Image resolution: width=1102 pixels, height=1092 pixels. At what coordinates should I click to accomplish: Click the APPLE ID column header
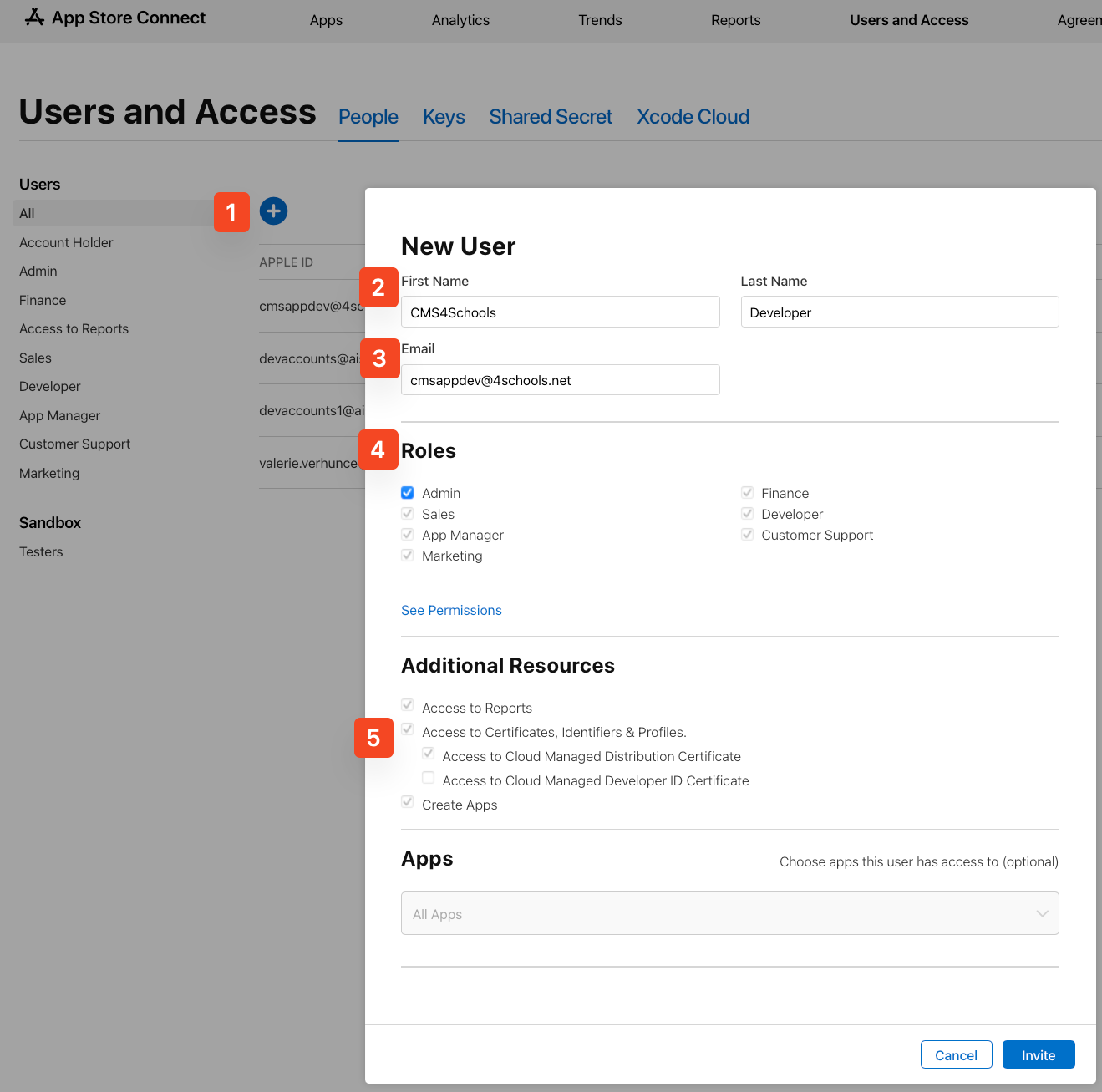click(286, 262)
